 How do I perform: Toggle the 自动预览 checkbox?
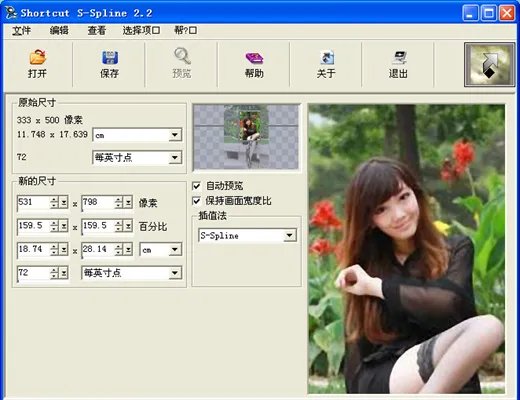point(196,186)
